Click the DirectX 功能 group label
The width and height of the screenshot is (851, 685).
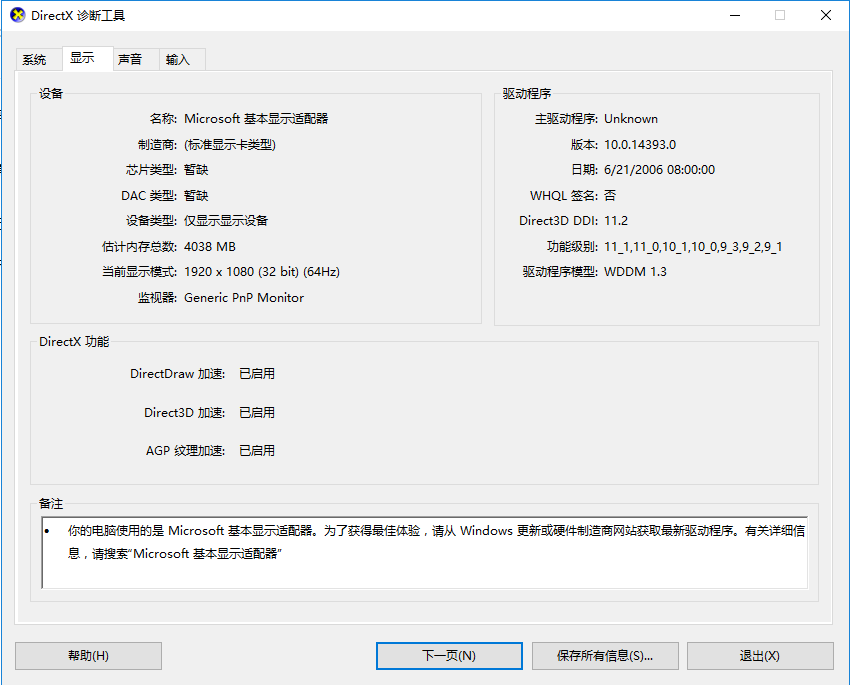(x=74, y=341)
